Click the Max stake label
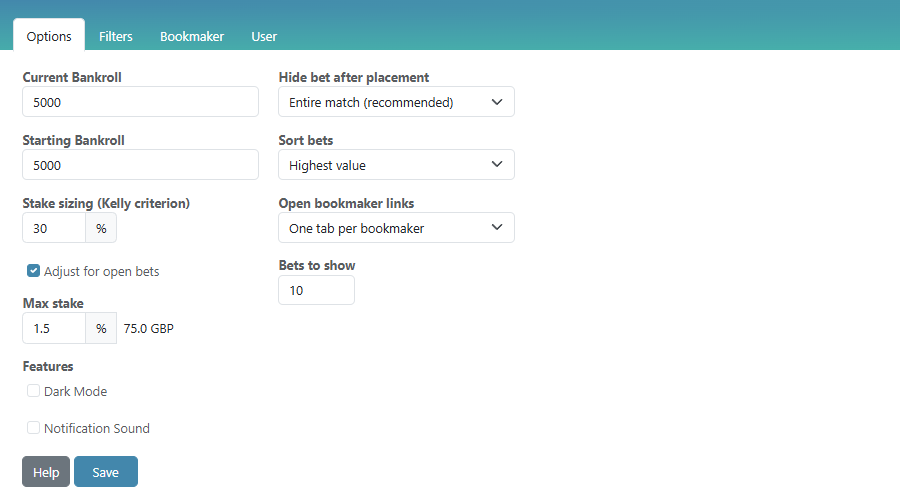900x500 pixels. point(53,303)
